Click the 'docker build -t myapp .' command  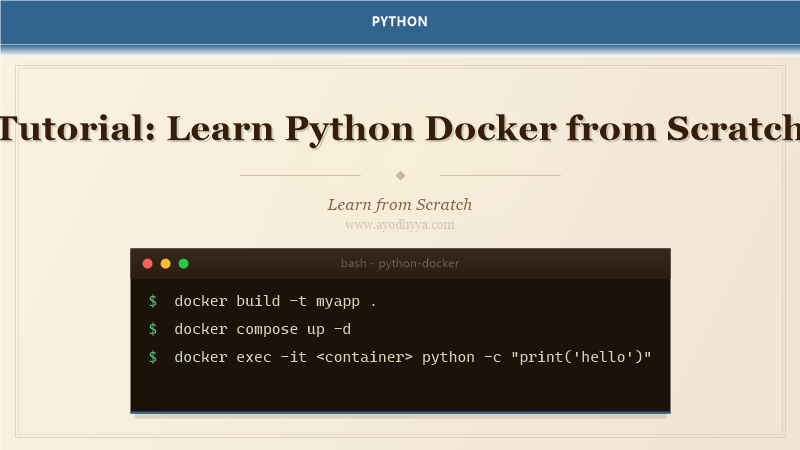(x=275, y=301)
